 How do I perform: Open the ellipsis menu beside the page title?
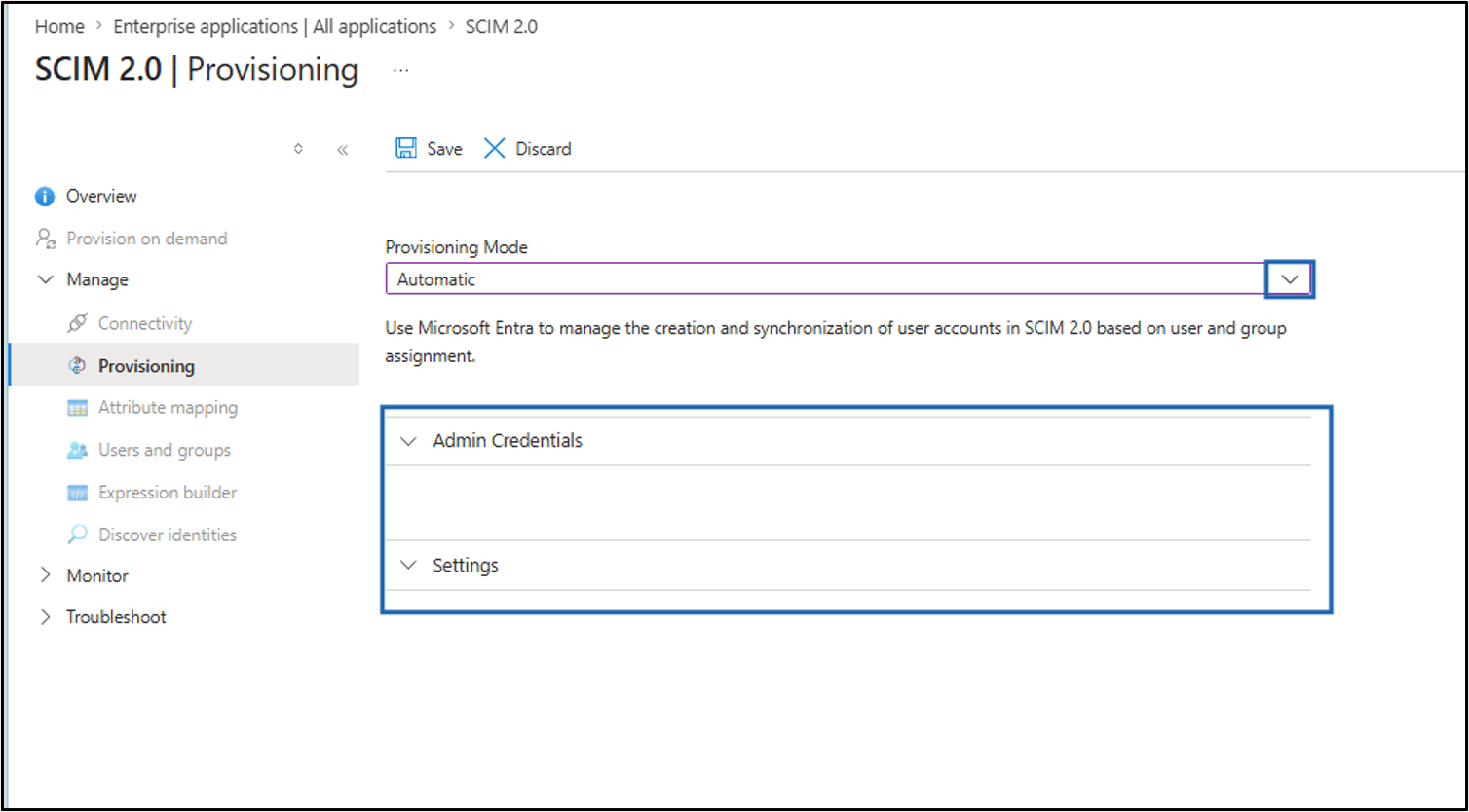pos(401,70)
